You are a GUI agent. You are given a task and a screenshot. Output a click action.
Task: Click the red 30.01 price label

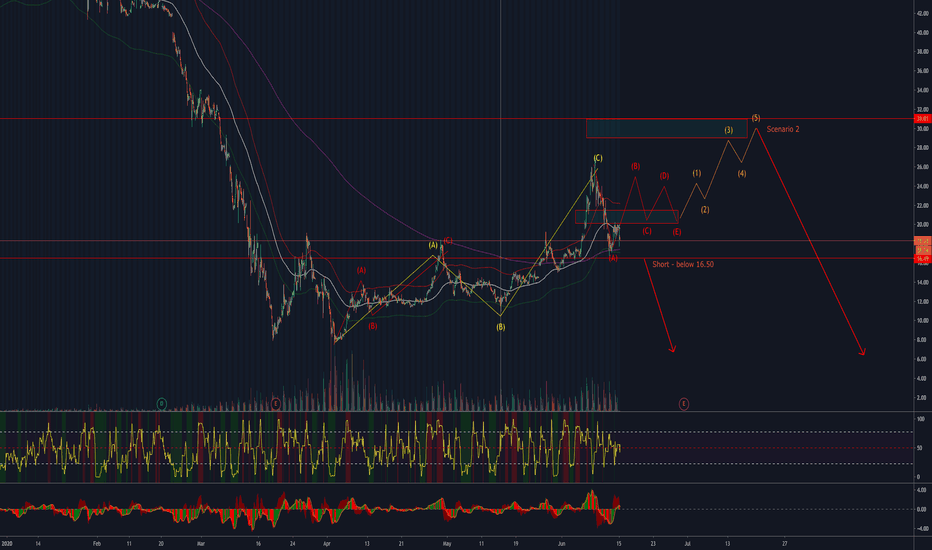922,119
